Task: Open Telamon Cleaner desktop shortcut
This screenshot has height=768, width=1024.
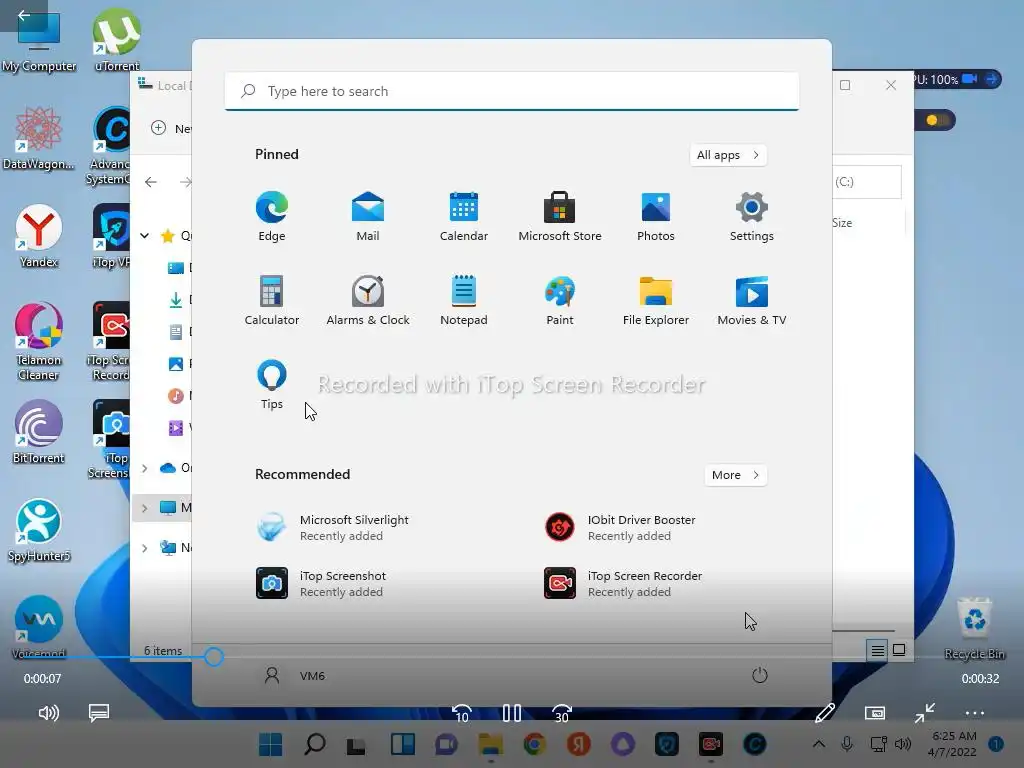Action: 39,342
